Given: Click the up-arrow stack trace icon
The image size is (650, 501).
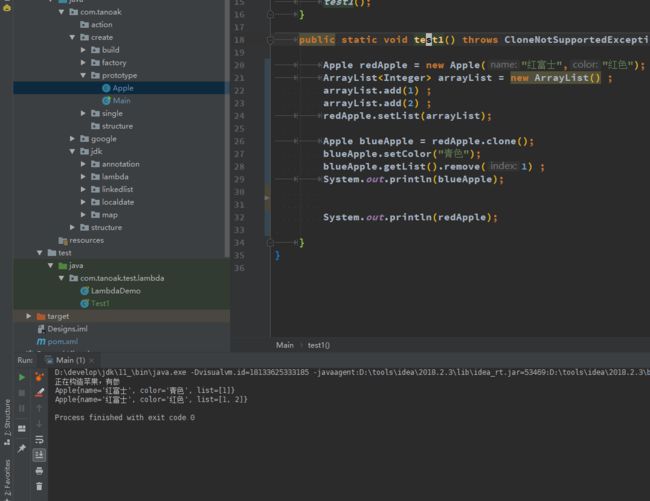Looking at the screenshot, I should pos(39,409).
